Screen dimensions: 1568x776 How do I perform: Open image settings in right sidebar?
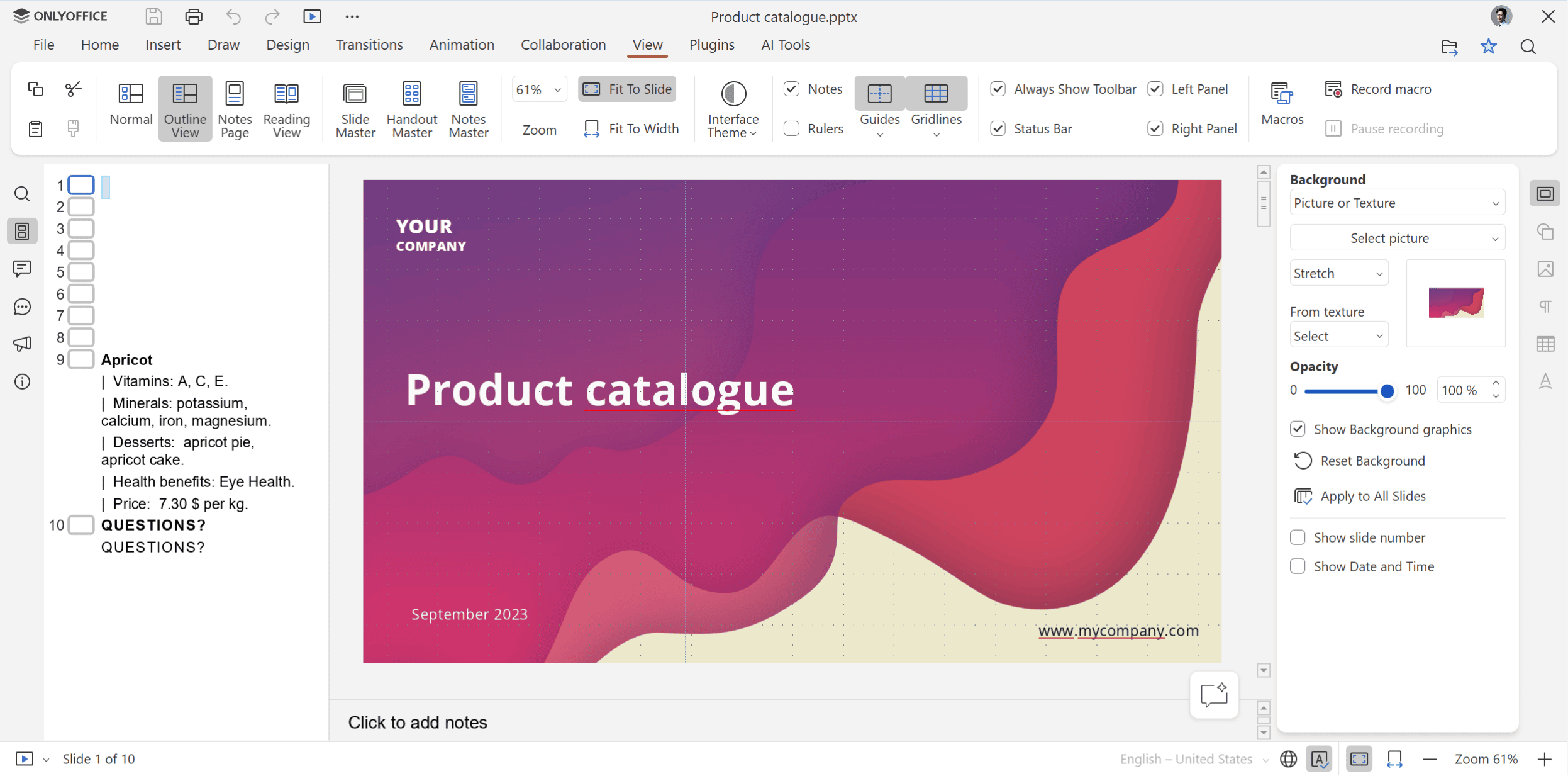1545,269
